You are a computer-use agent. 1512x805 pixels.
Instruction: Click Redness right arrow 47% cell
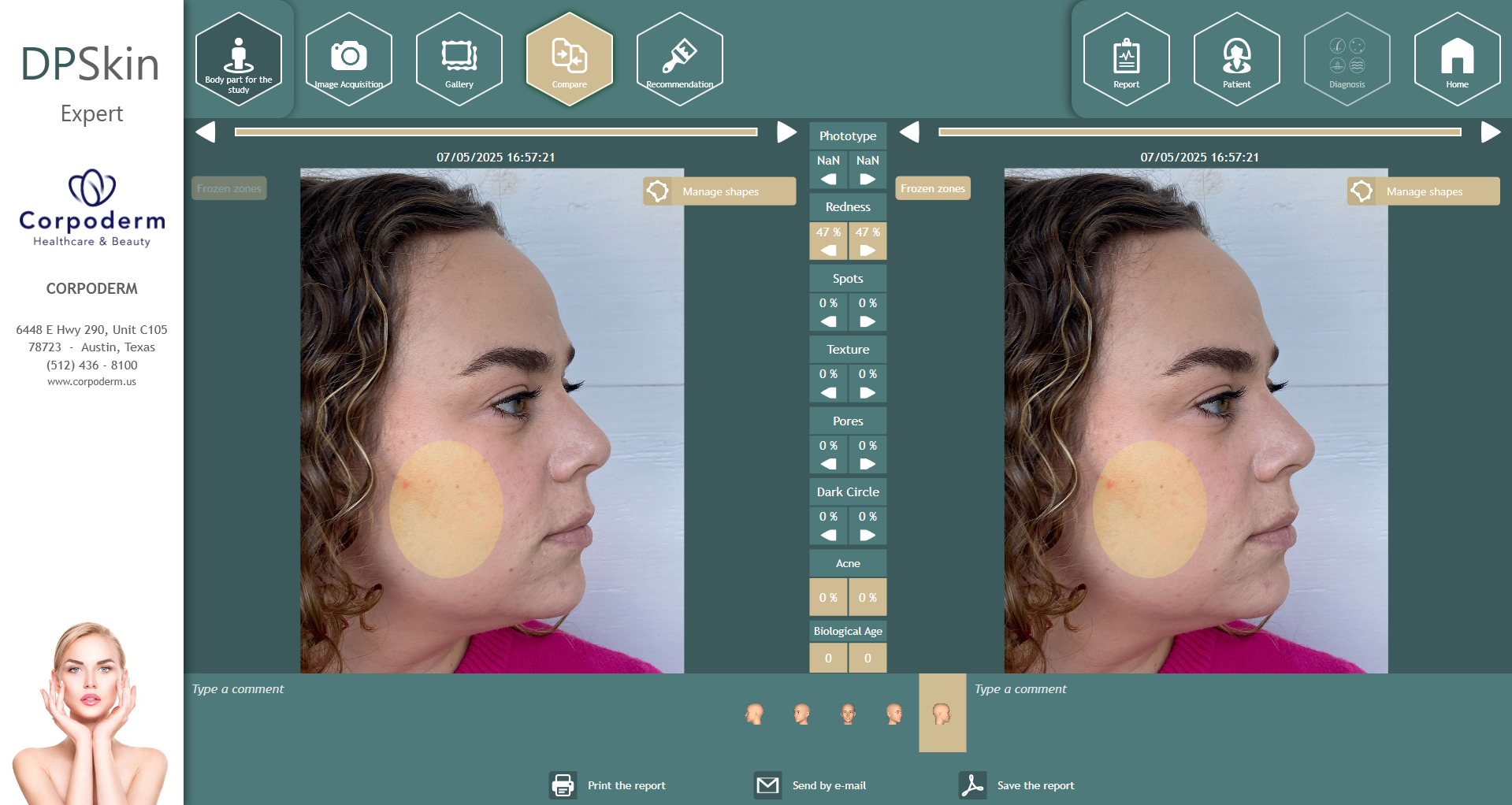[867, 241]
